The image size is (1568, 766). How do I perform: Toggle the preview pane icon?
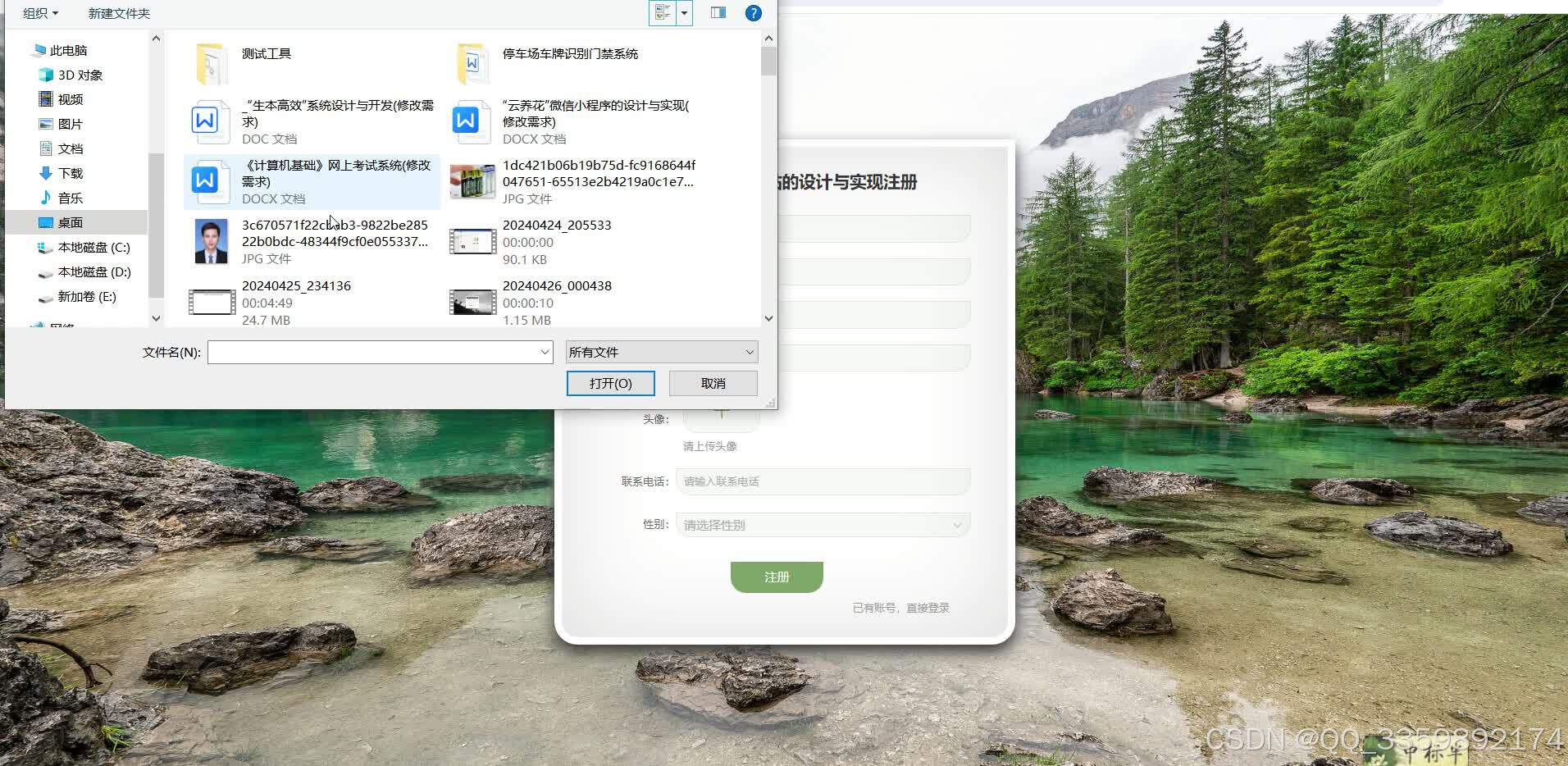click(718, 13)
